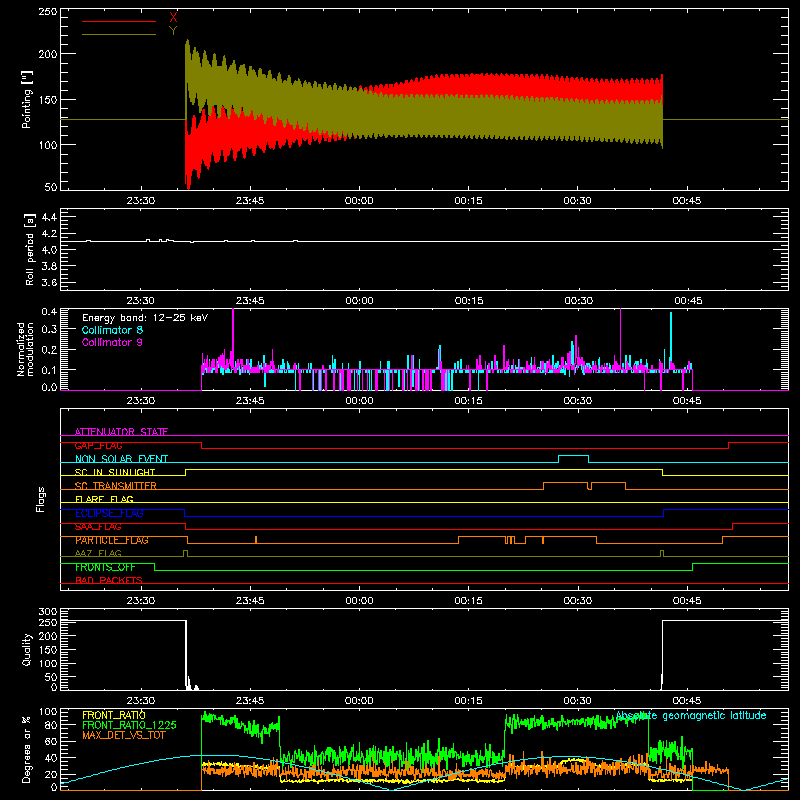The width and height of the screenshot is (800, 800).
Task: Click the 3.6 tick on Roll period axis
Action: click(49, 282)
